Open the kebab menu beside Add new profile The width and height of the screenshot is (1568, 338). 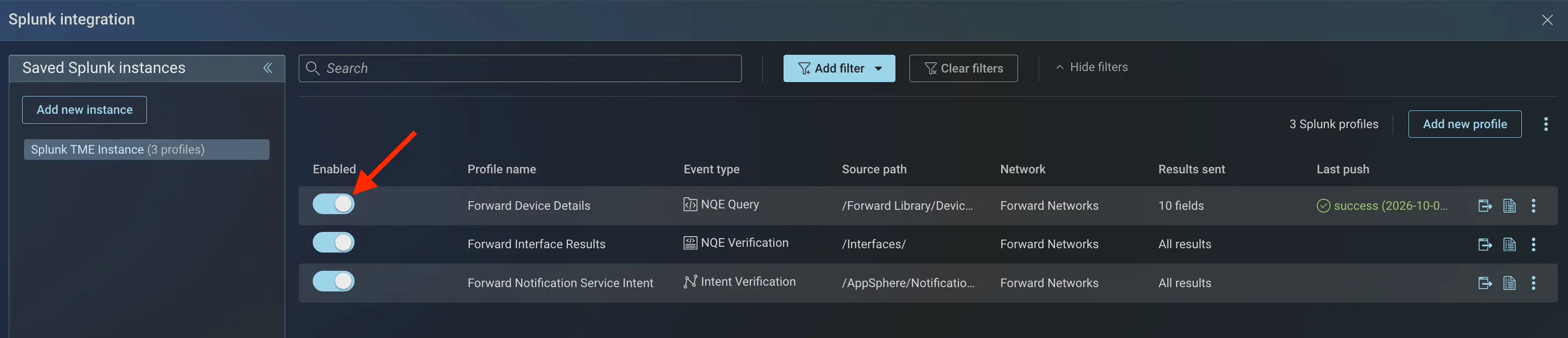tap(1545, 124)
